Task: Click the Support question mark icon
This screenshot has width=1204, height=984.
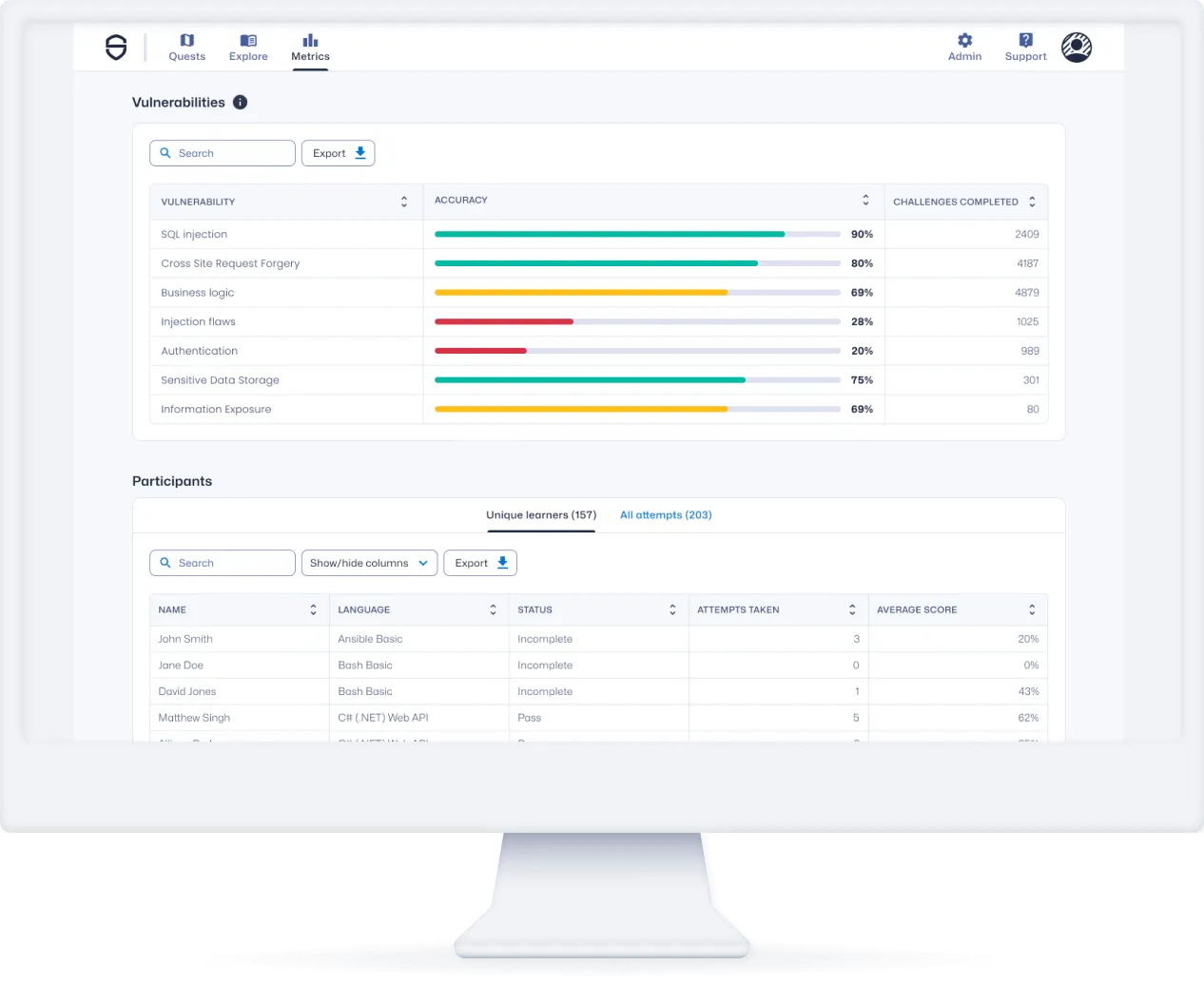Action: point(1025,41)
